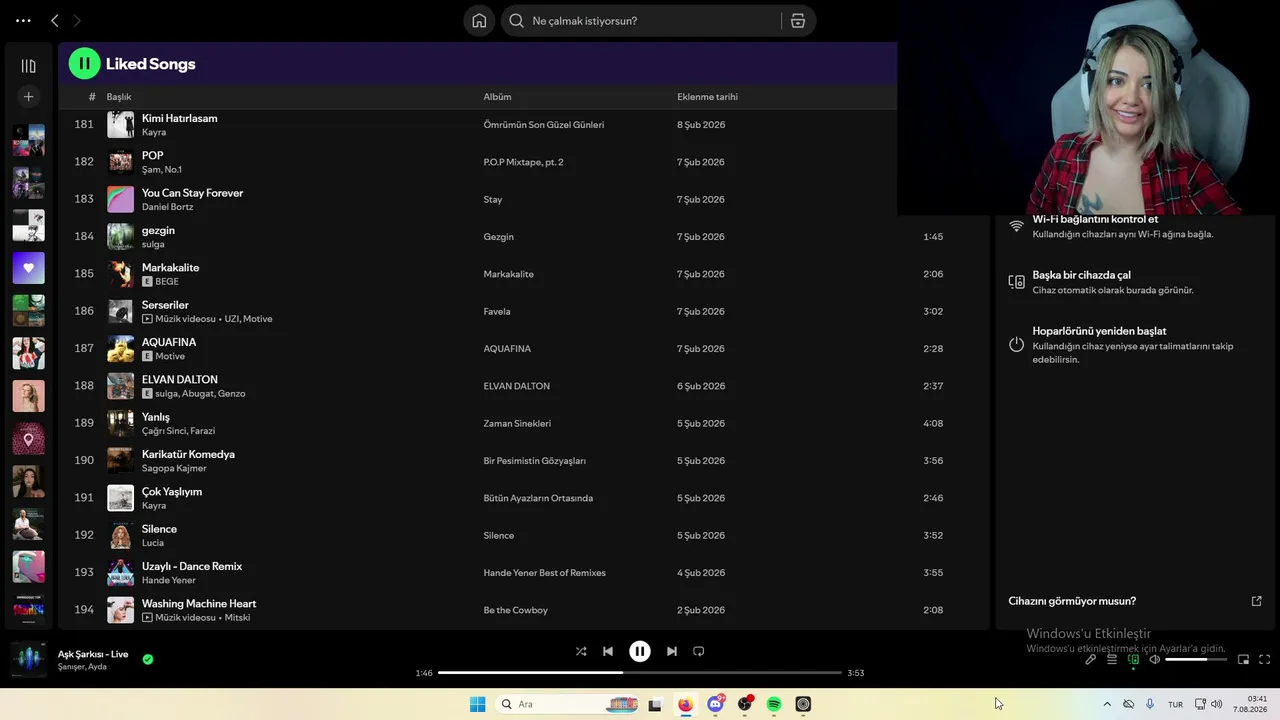Go back with the left arrow
This screenshot has width=1280, height=720.
55,20
